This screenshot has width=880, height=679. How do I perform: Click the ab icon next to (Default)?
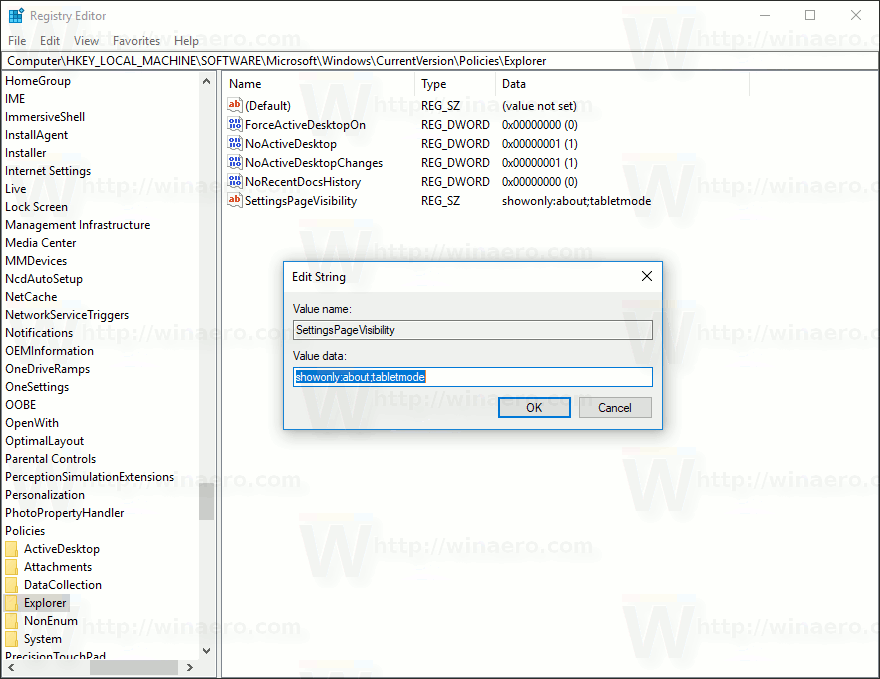pos(235,105)
